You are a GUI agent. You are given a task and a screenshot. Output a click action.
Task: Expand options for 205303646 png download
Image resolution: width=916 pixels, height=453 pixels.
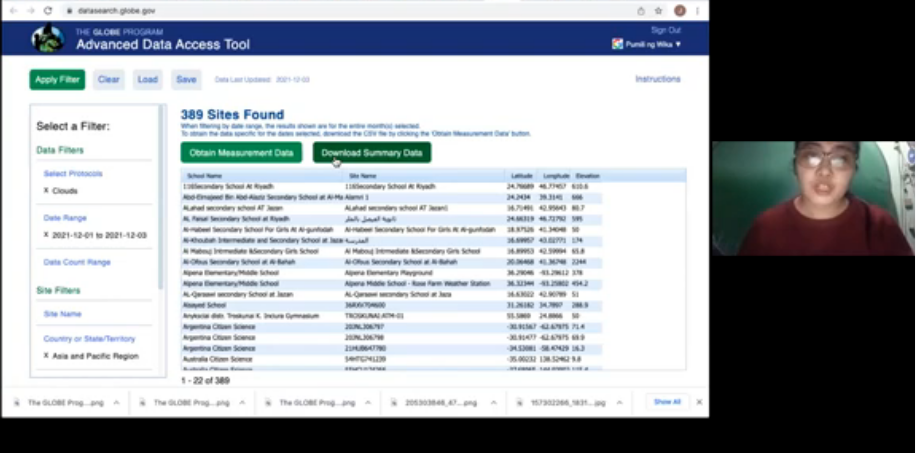[493, 403]
